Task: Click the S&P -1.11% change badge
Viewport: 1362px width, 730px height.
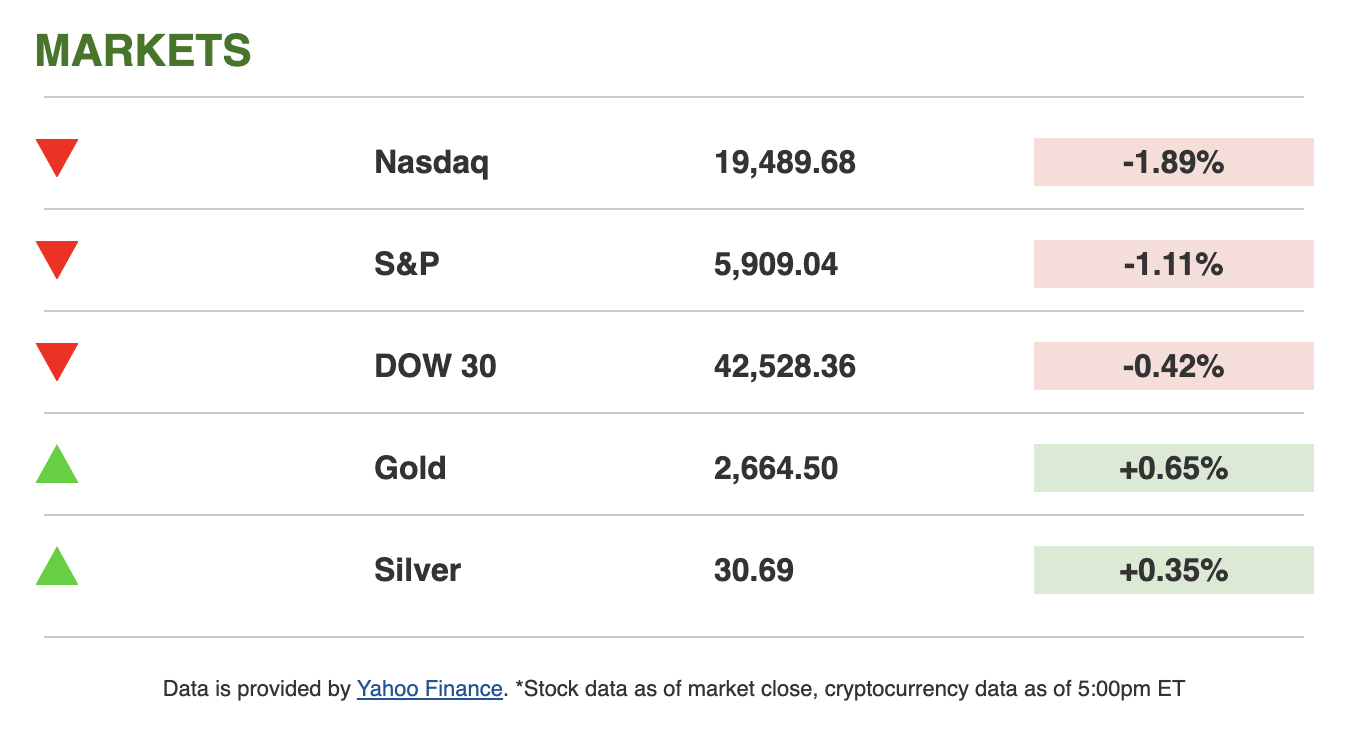Action: coord(1173,264)
